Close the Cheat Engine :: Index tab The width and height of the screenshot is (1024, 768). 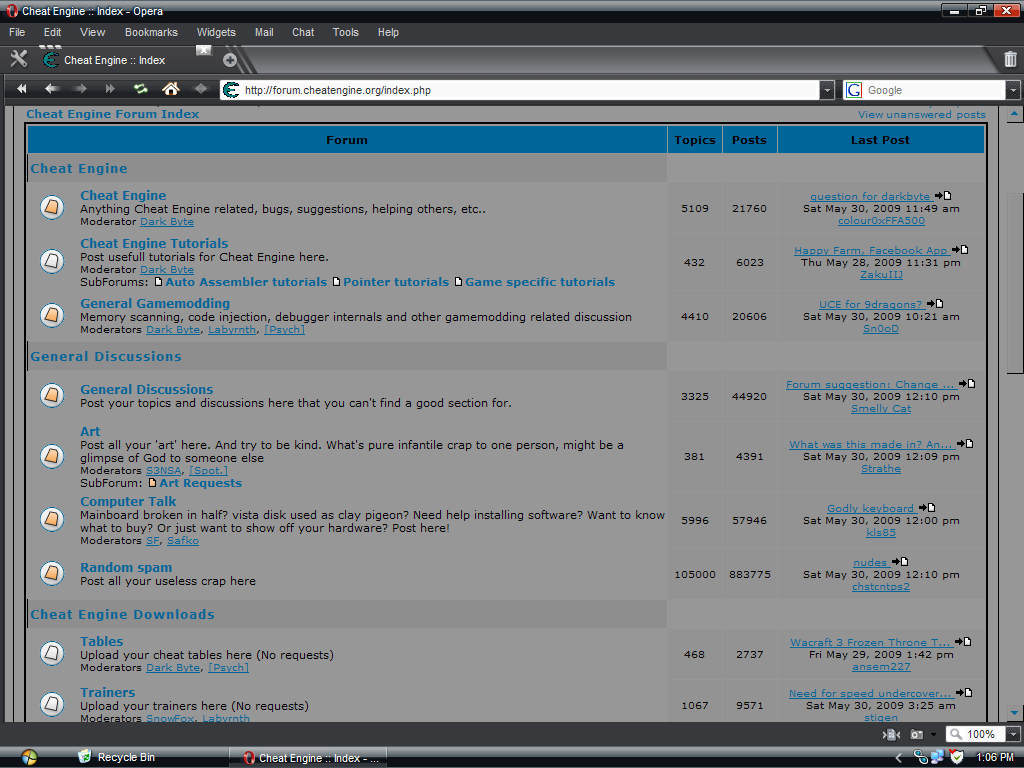click(204, 50)
